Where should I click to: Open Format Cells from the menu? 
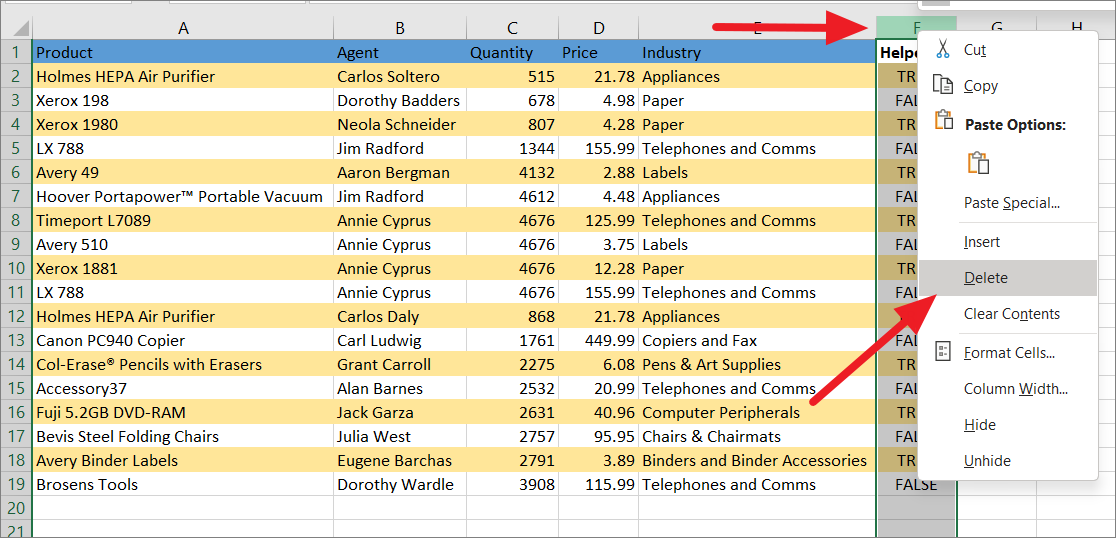[x=1009, y=352]
